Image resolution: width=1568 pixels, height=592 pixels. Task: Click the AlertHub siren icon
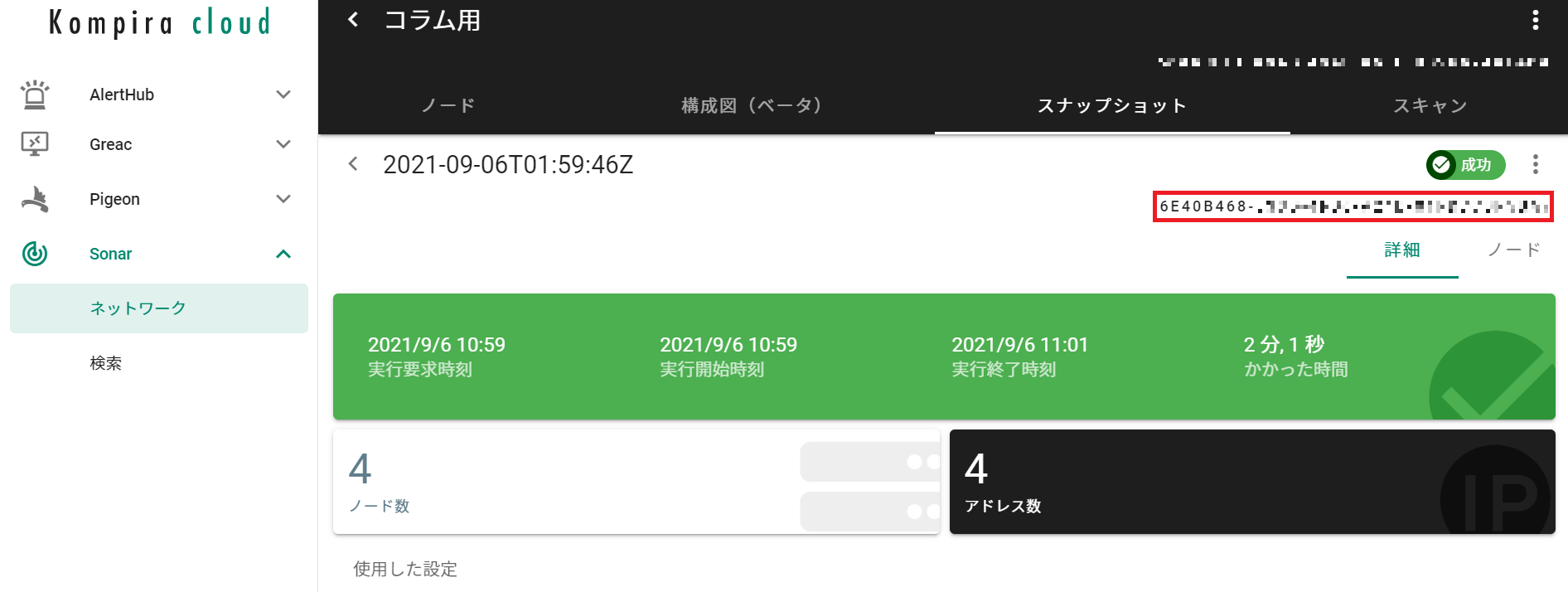click(x=35, y=95)
